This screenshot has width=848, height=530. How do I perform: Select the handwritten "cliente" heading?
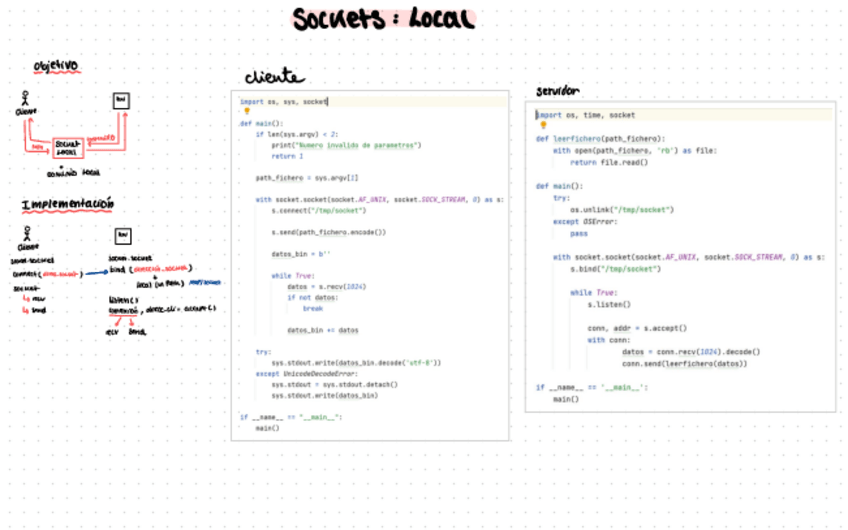pos(275,77)
